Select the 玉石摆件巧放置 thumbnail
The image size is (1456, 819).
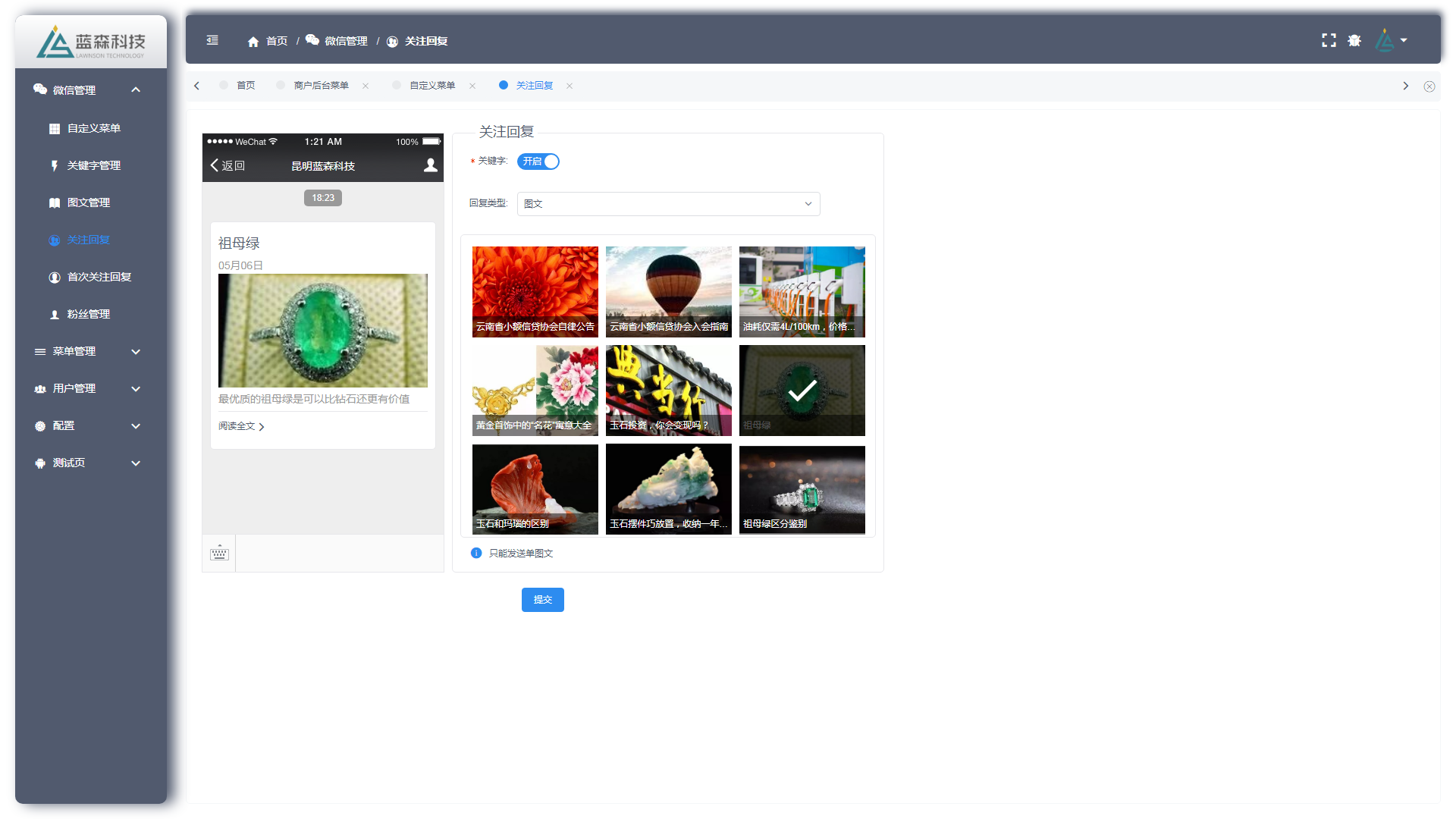(669, 489)
